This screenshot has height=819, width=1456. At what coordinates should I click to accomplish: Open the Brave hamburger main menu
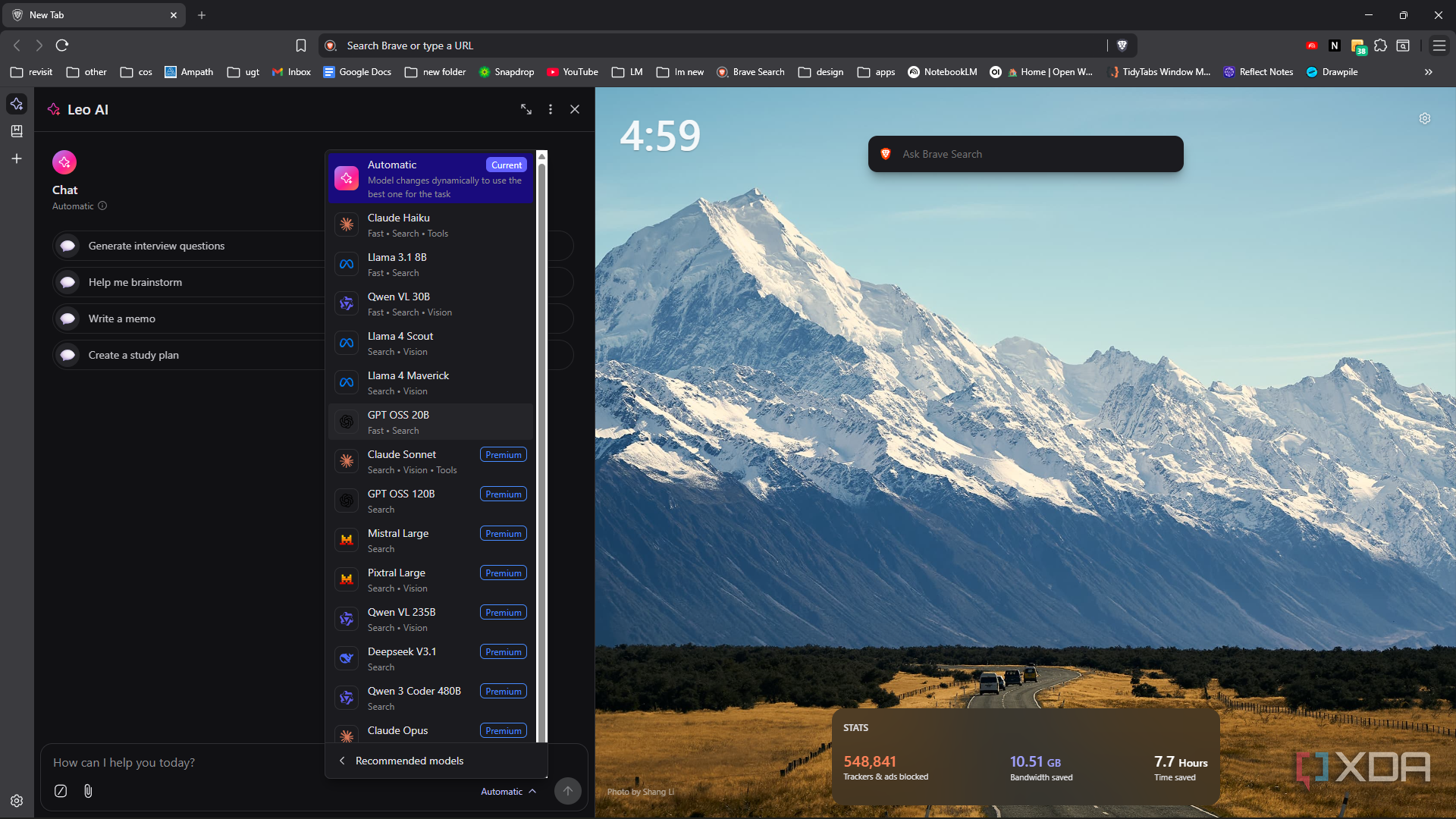click(x=1439, y=45)
